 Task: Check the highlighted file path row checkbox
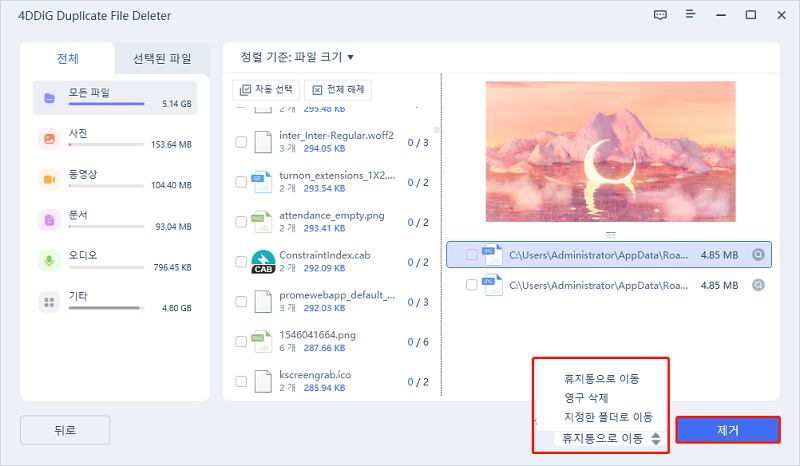coord(471,254)
